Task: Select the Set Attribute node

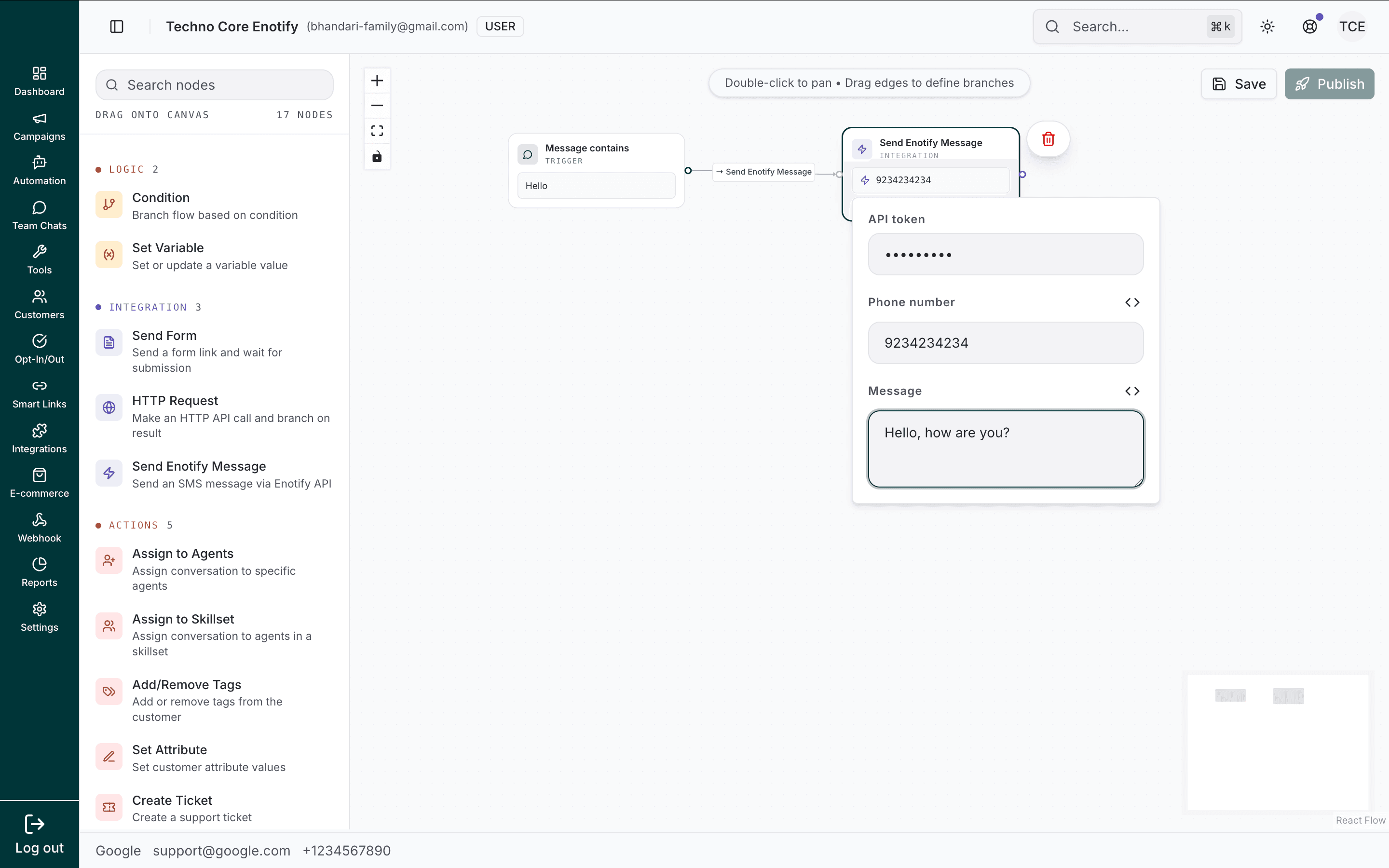Action: pos(214,758)
